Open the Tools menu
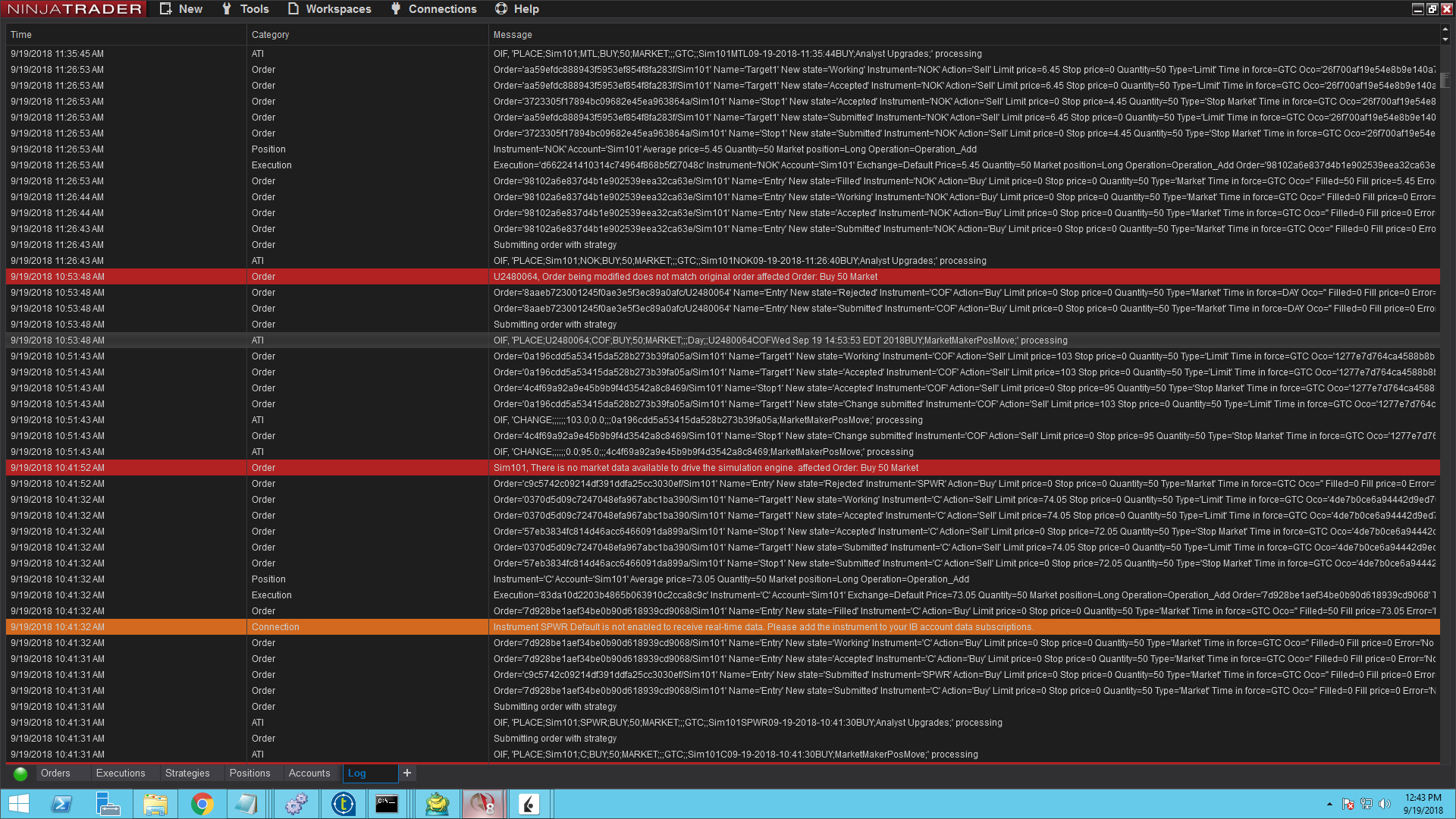This screenshot has width=1456, height=819. click(245, 9)
